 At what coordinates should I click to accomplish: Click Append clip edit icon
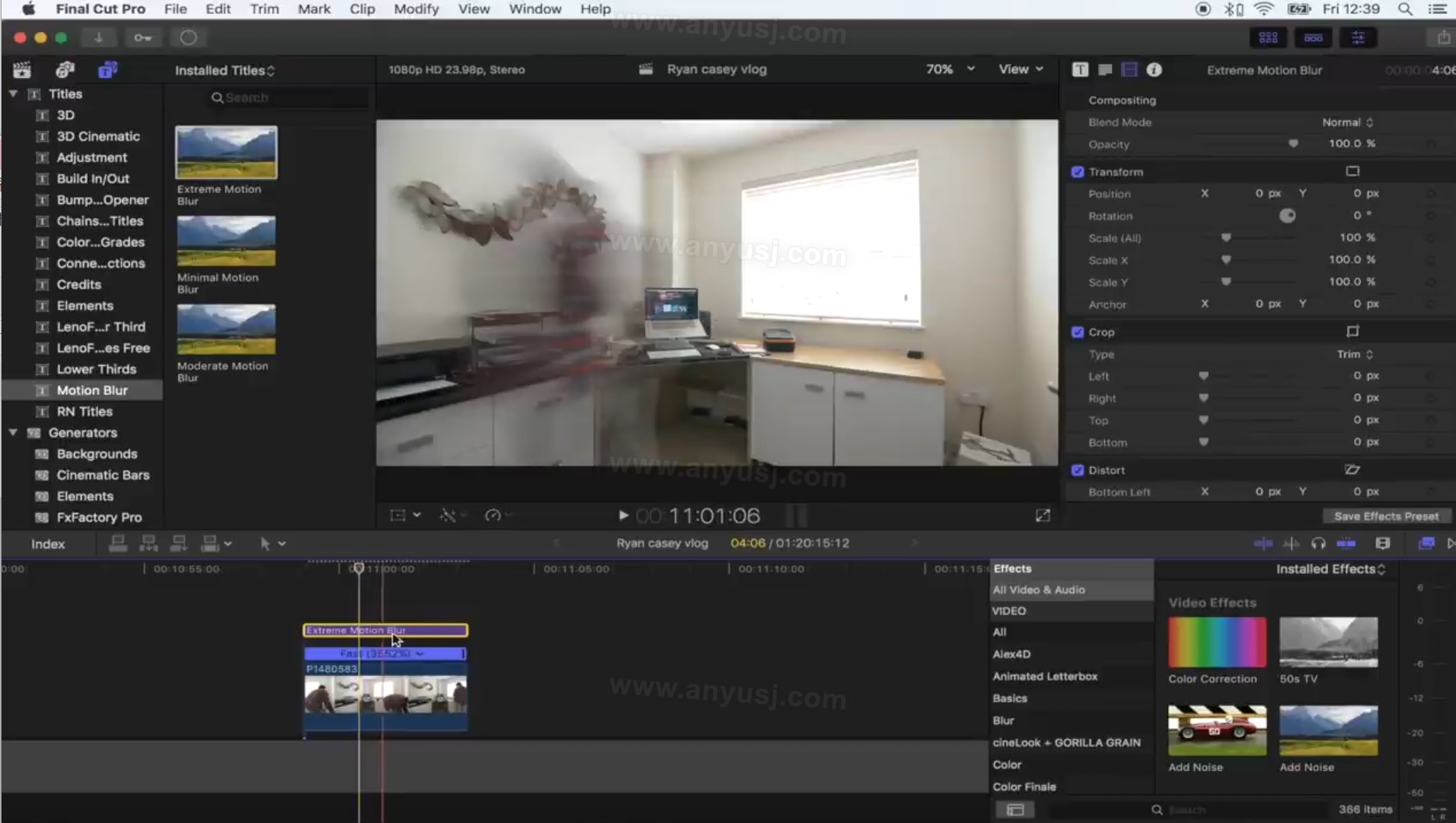pyautogui.click(x=178, y=543)
